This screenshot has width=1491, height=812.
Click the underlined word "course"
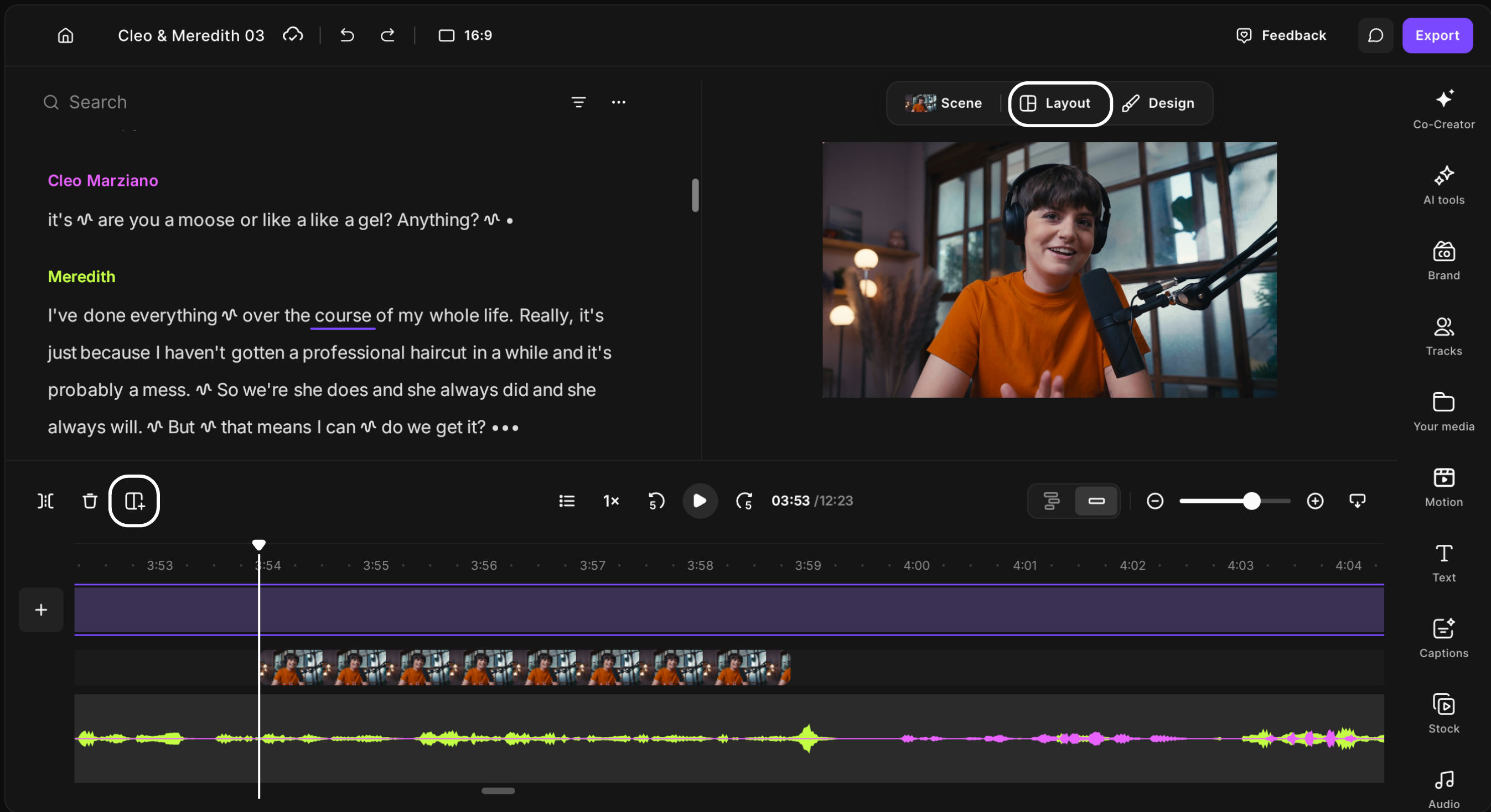(343, 316)
